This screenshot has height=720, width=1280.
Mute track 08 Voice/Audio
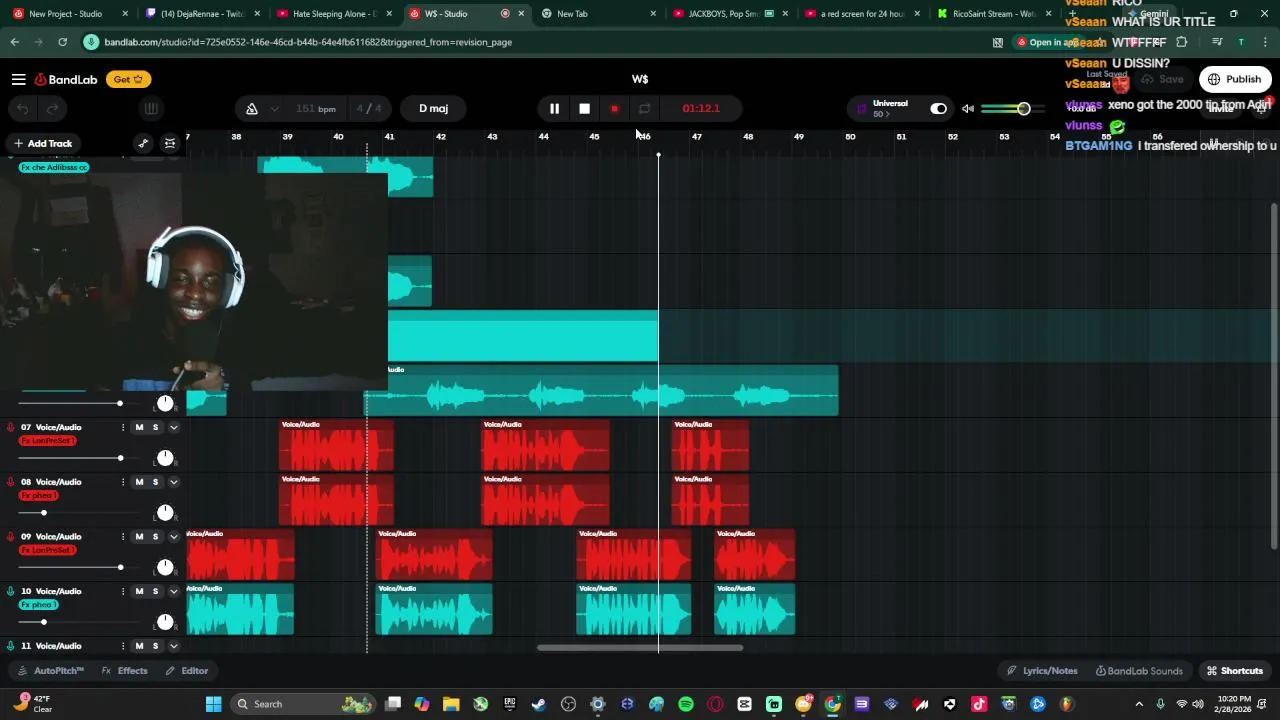click(x=139, y=482)
